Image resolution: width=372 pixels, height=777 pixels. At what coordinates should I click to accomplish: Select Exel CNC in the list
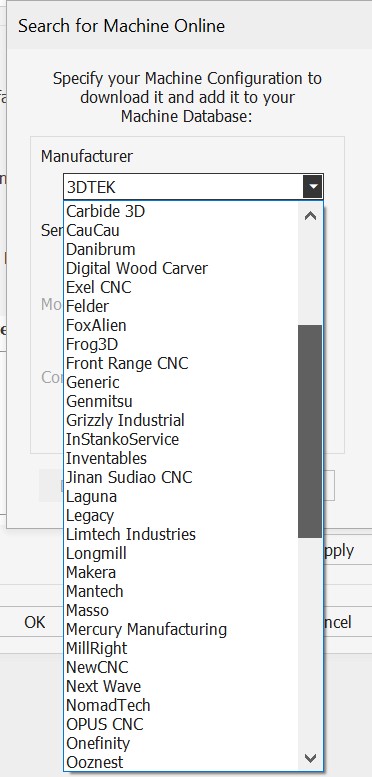coord(182,287)
